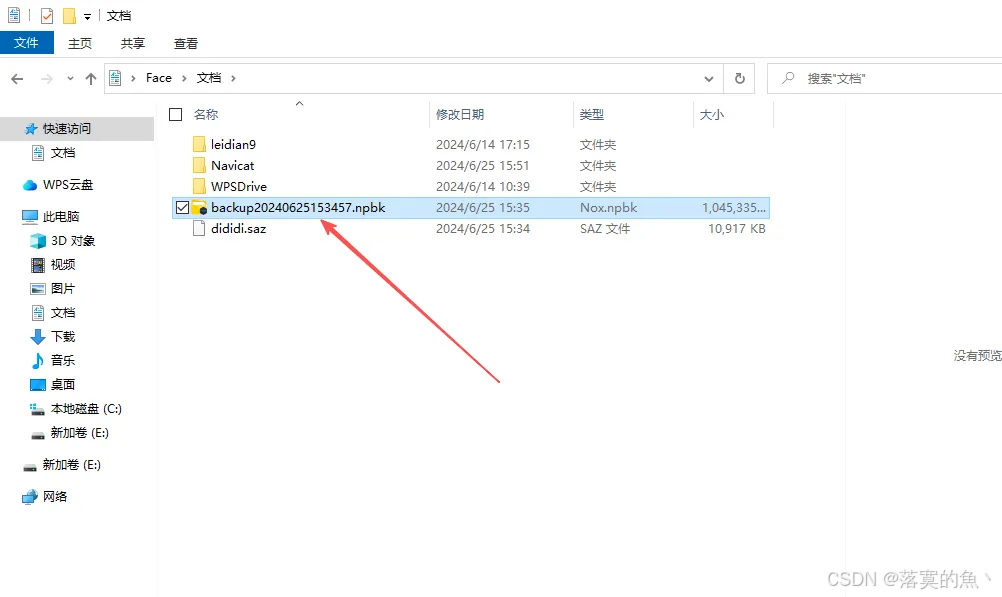Open 快速访问 in navigation pane
Image resolution: width=1002 pixels, height=597 pixels.
click(66, 129)
